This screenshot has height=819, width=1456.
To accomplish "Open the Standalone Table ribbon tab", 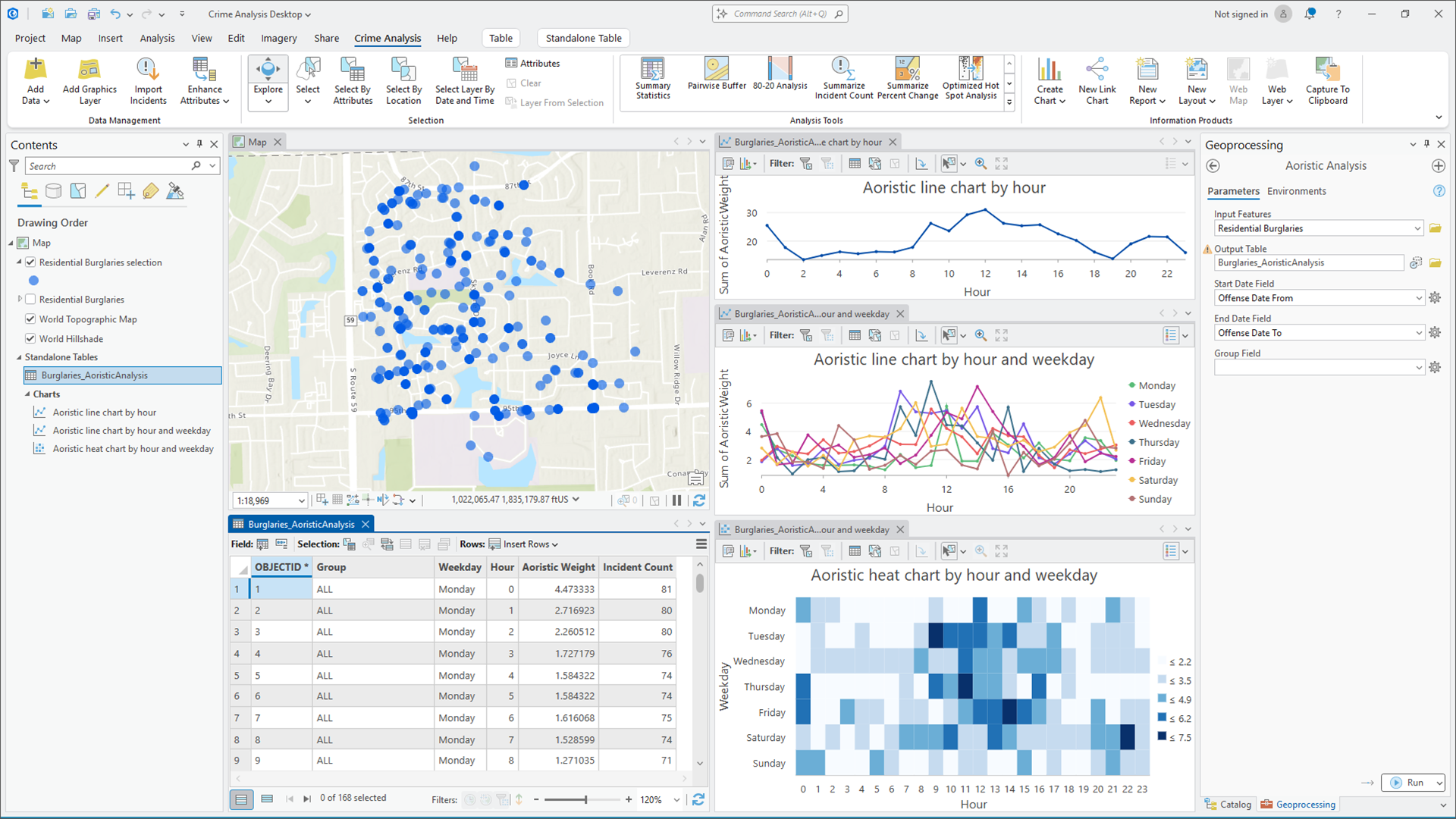I will pyautogui.click(x=583, y=38).
